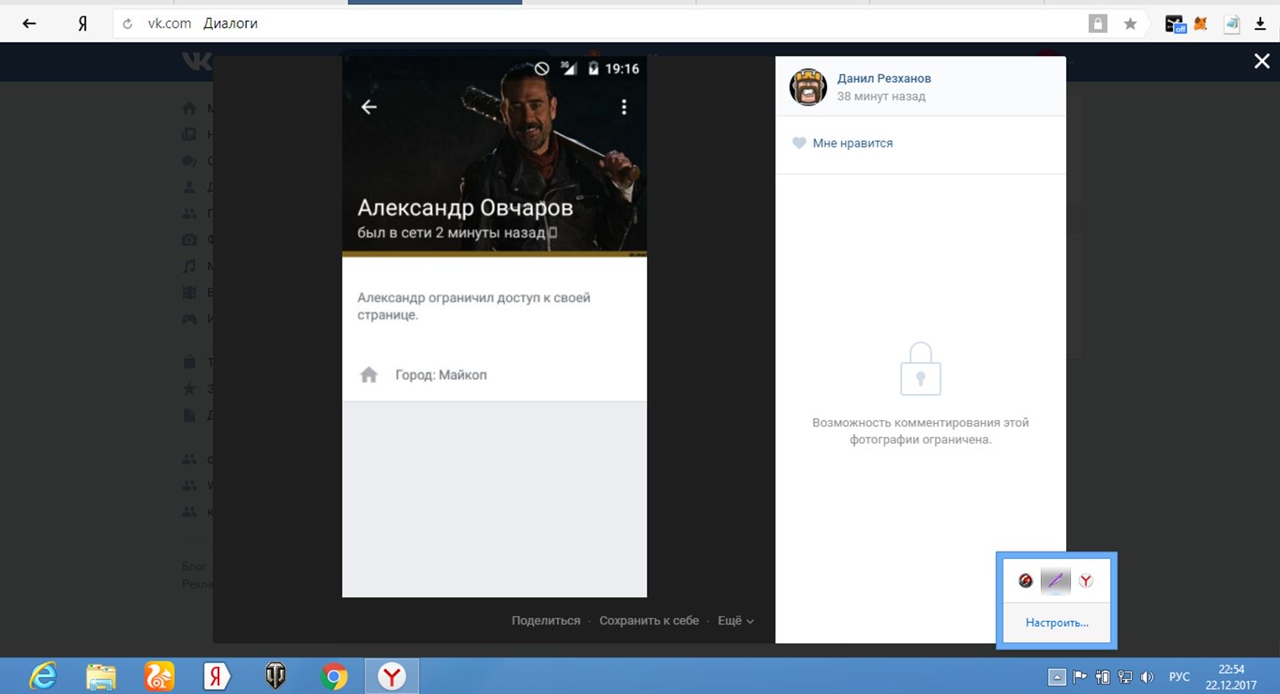Viewport: 1280px width, 694px height.
Task: Click 'Настроить...' in the tray popup
Action: (x=1056, y=623)
